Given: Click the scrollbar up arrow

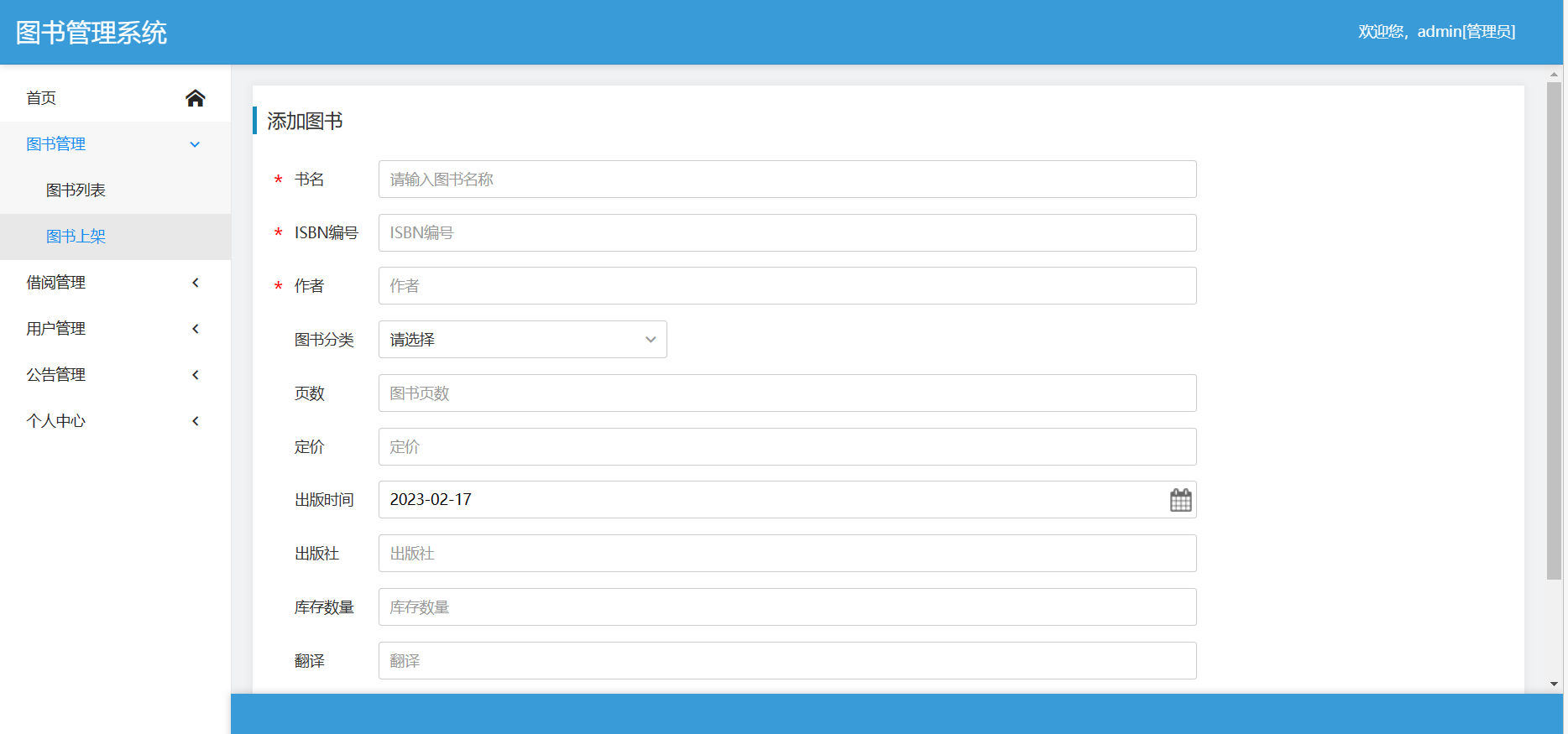Looking at the screenshot, I should 1555,75.
